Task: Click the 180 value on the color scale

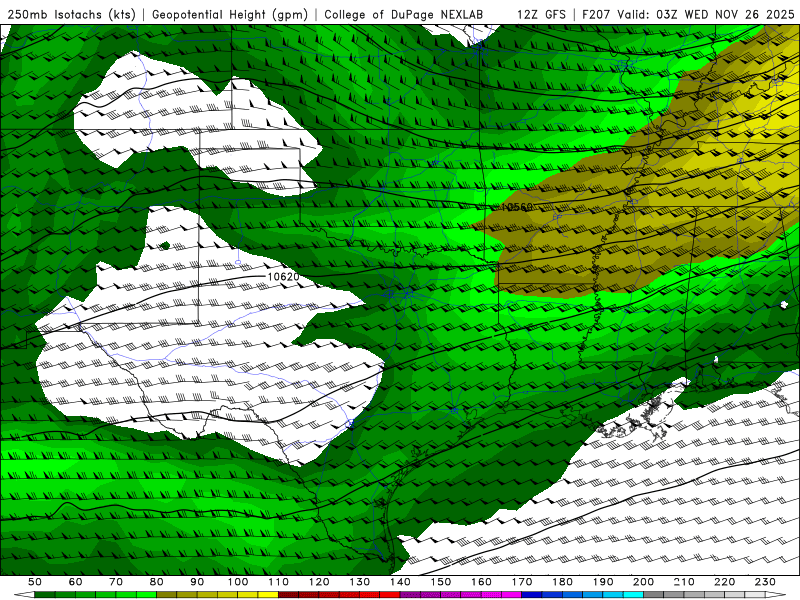Action: (562, 582)
